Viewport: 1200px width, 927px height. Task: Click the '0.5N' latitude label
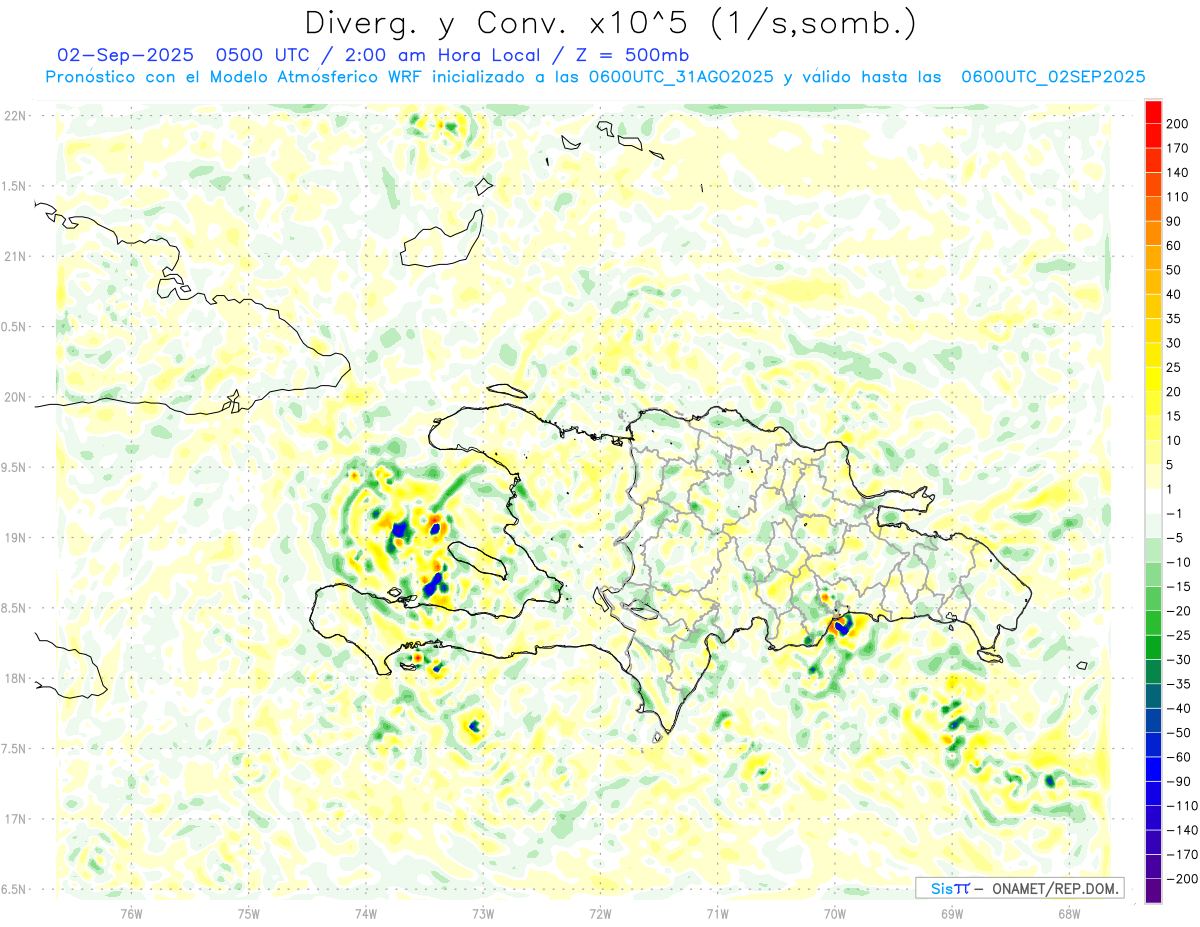coord(14,326)
